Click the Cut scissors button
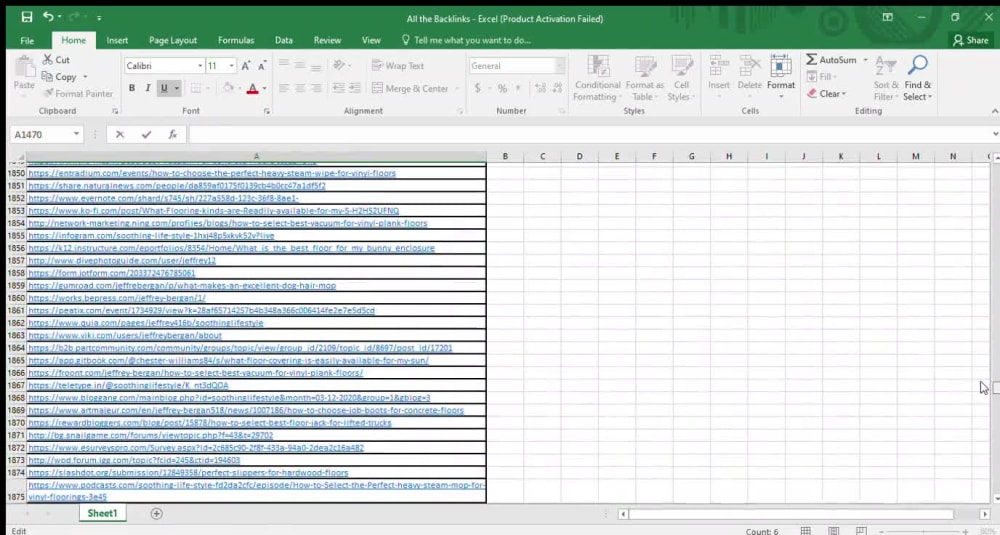1000x535 pixels. tap(56, 59)
